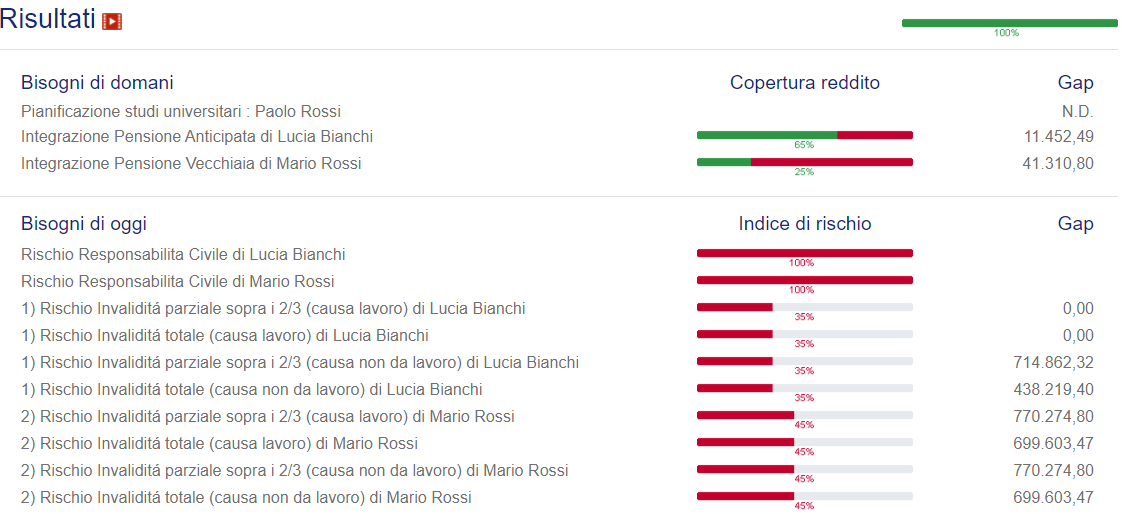Click the 100% progress bar at top right

coord(1009,23)
